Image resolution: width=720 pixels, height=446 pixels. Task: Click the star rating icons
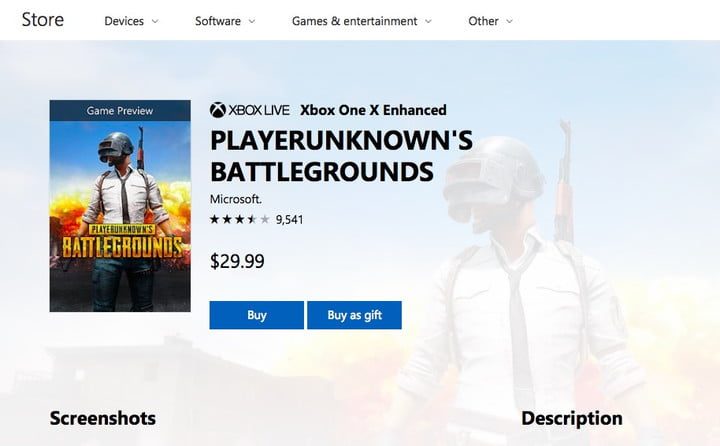[239, 219]
